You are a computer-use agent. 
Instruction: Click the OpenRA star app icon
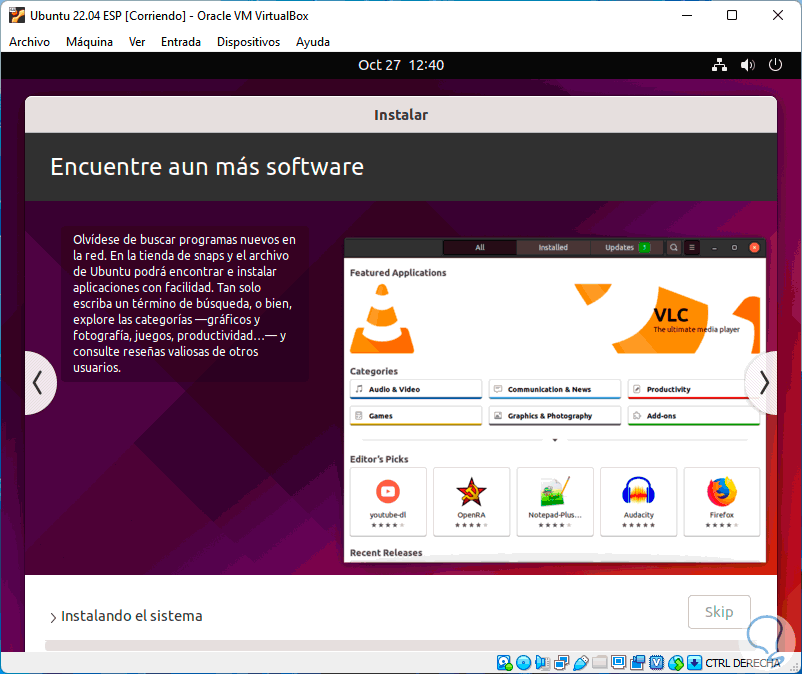pyautogui.click(x=471, y=491)
